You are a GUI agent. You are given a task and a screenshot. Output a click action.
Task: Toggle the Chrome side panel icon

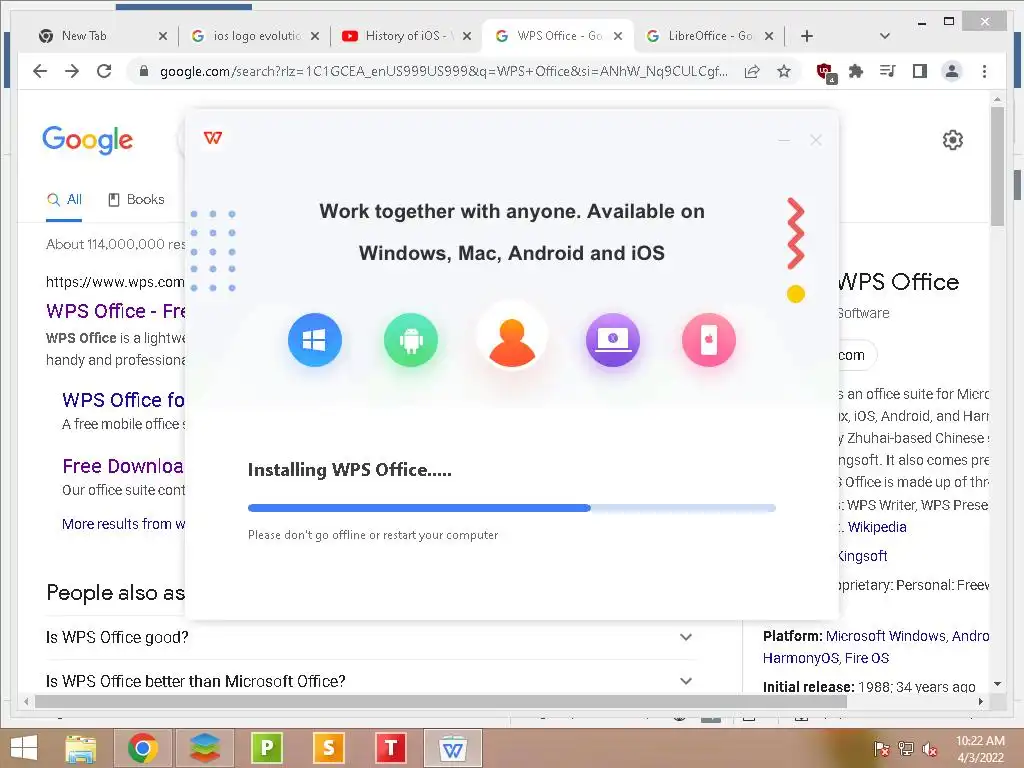[x=920, y=71]
